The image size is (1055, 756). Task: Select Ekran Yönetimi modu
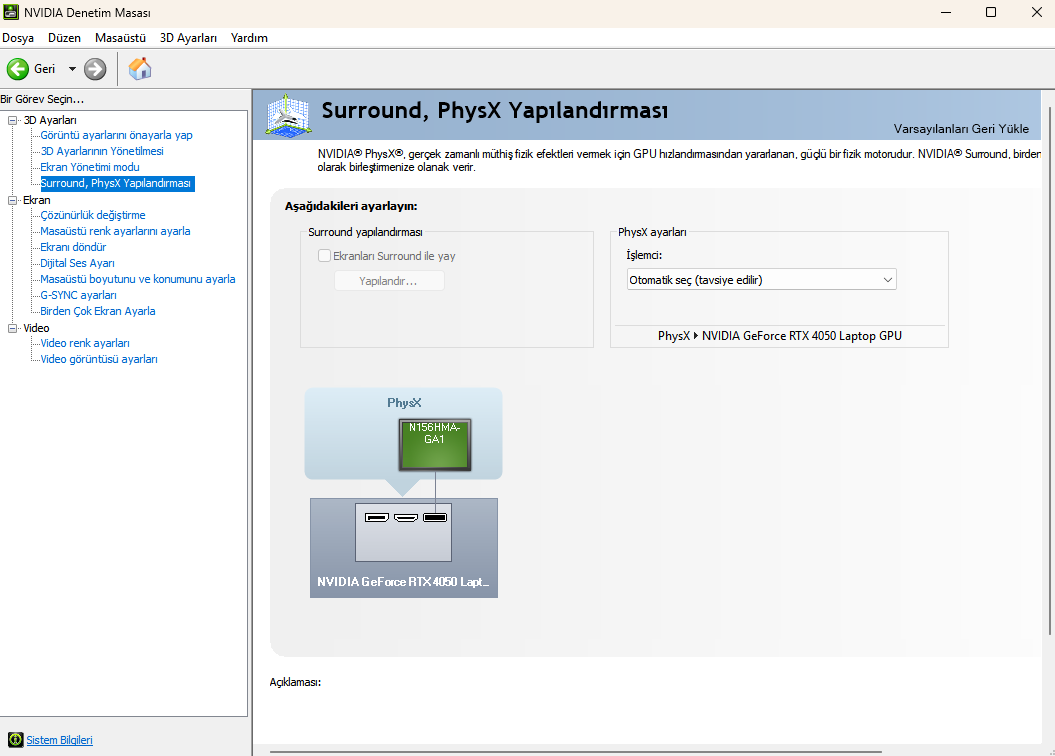(90, 167)
